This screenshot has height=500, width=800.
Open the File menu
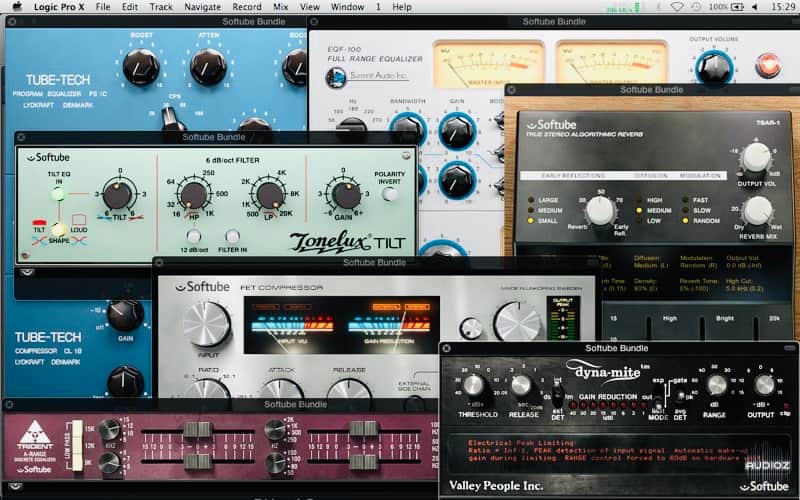(x=103, y=7)
